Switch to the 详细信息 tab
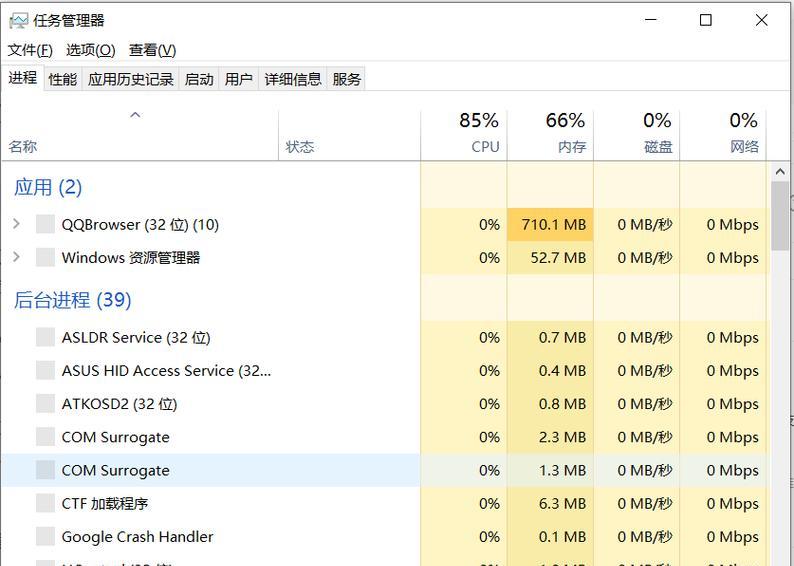 tap(293, 79)
